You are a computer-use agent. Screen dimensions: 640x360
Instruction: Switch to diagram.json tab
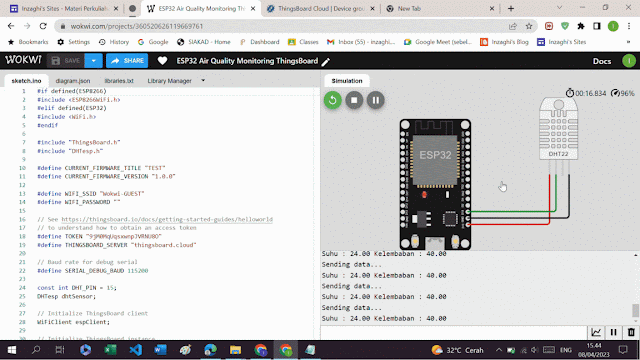pyautogui.click(x=73, y=81)
